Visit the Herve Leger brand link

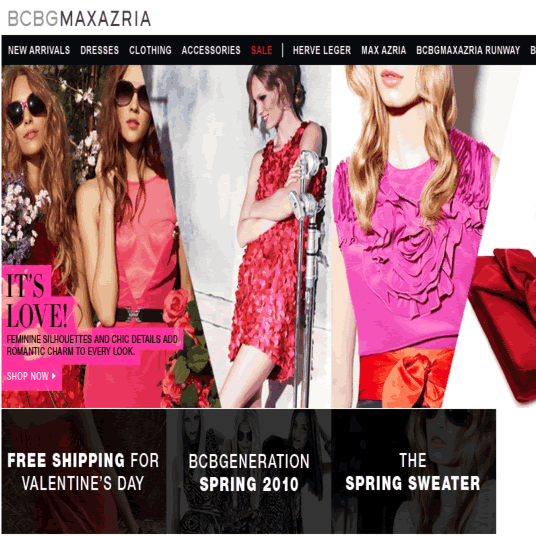322,50
